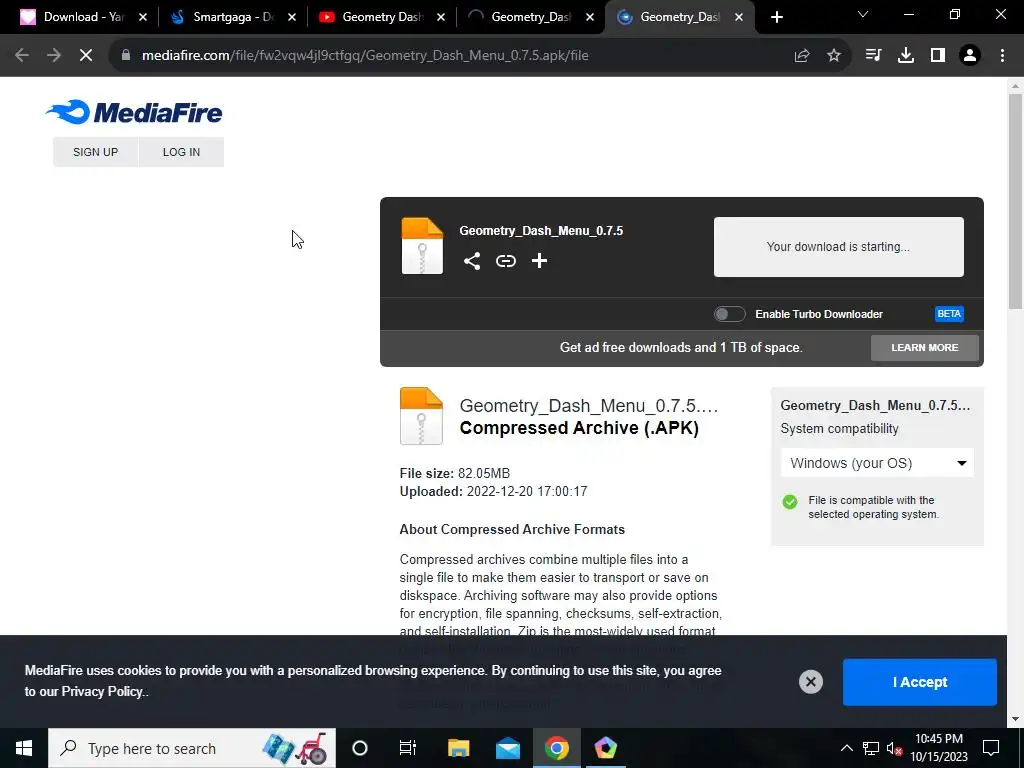Click Chrome icon on taskbar

pos(556,748)
